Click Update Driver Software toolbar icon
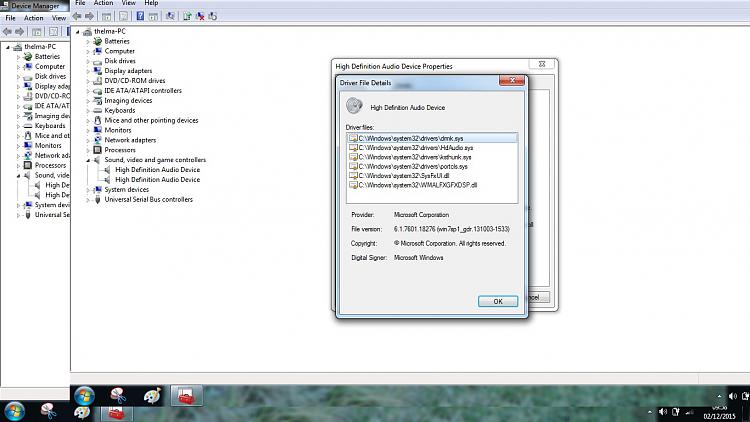This screenshot has height=422, width=750. coord(187,16)
